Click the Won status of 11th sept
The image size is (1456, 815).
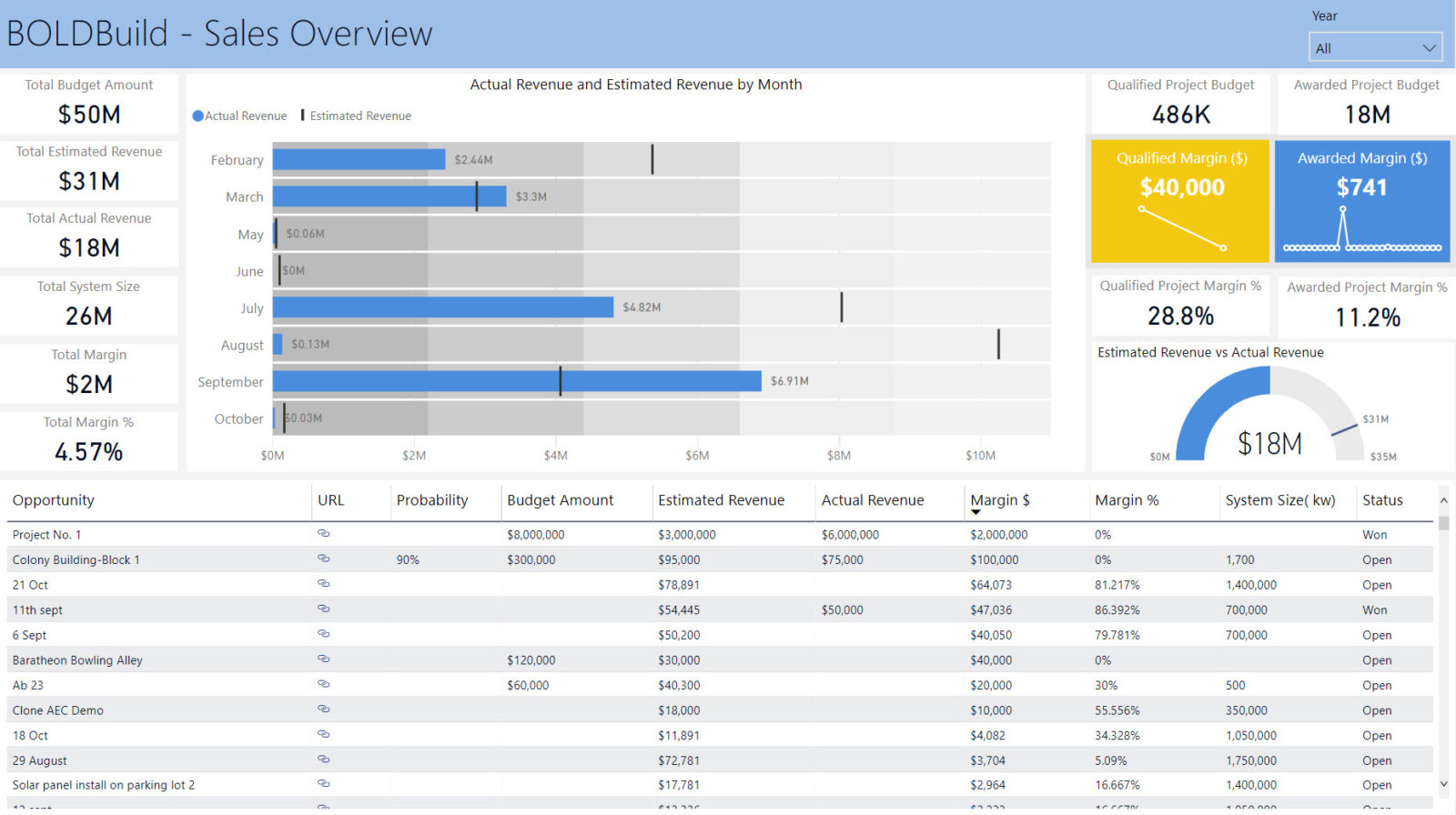pos(1375,610)
